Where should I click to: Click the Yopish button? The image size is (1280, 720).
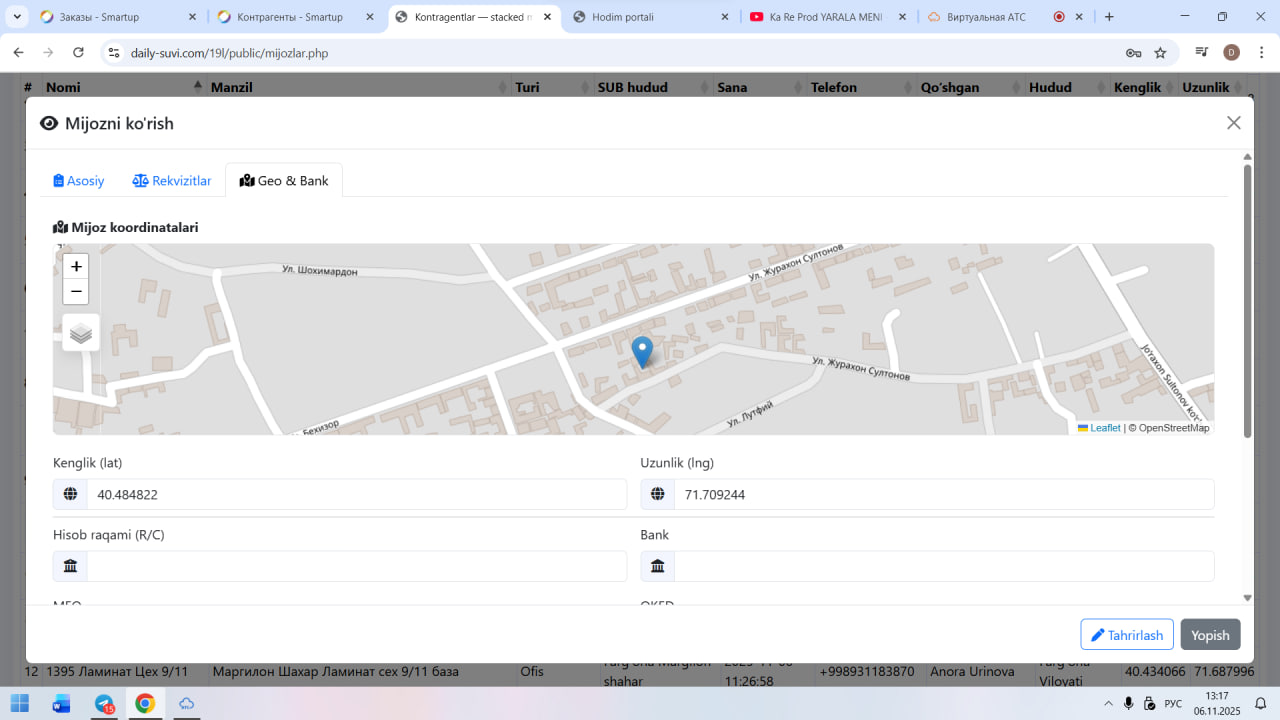click(x=1210, y=635)
